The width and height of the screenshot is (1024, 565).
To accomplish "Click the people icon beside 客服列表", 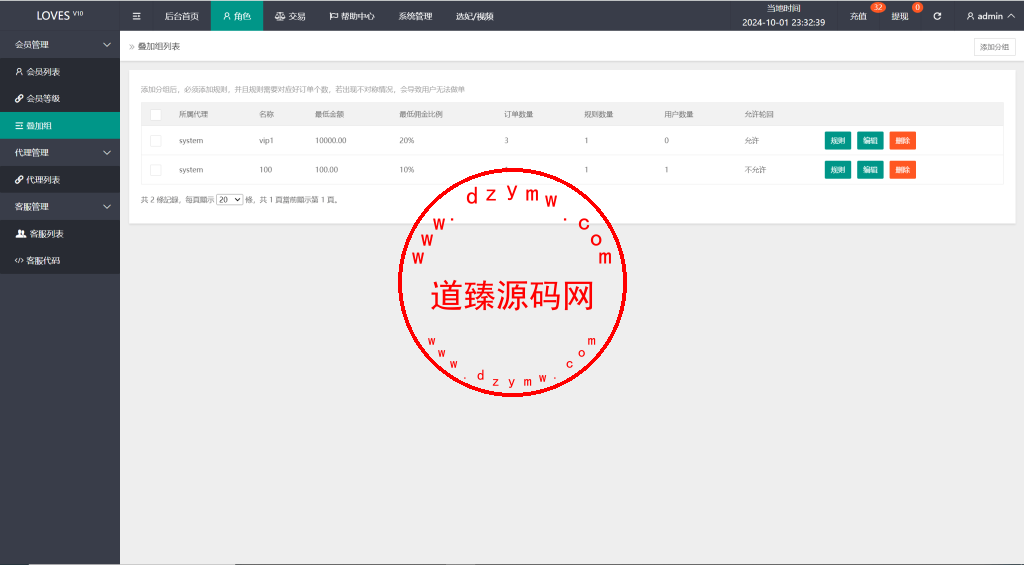I will 21,234.
